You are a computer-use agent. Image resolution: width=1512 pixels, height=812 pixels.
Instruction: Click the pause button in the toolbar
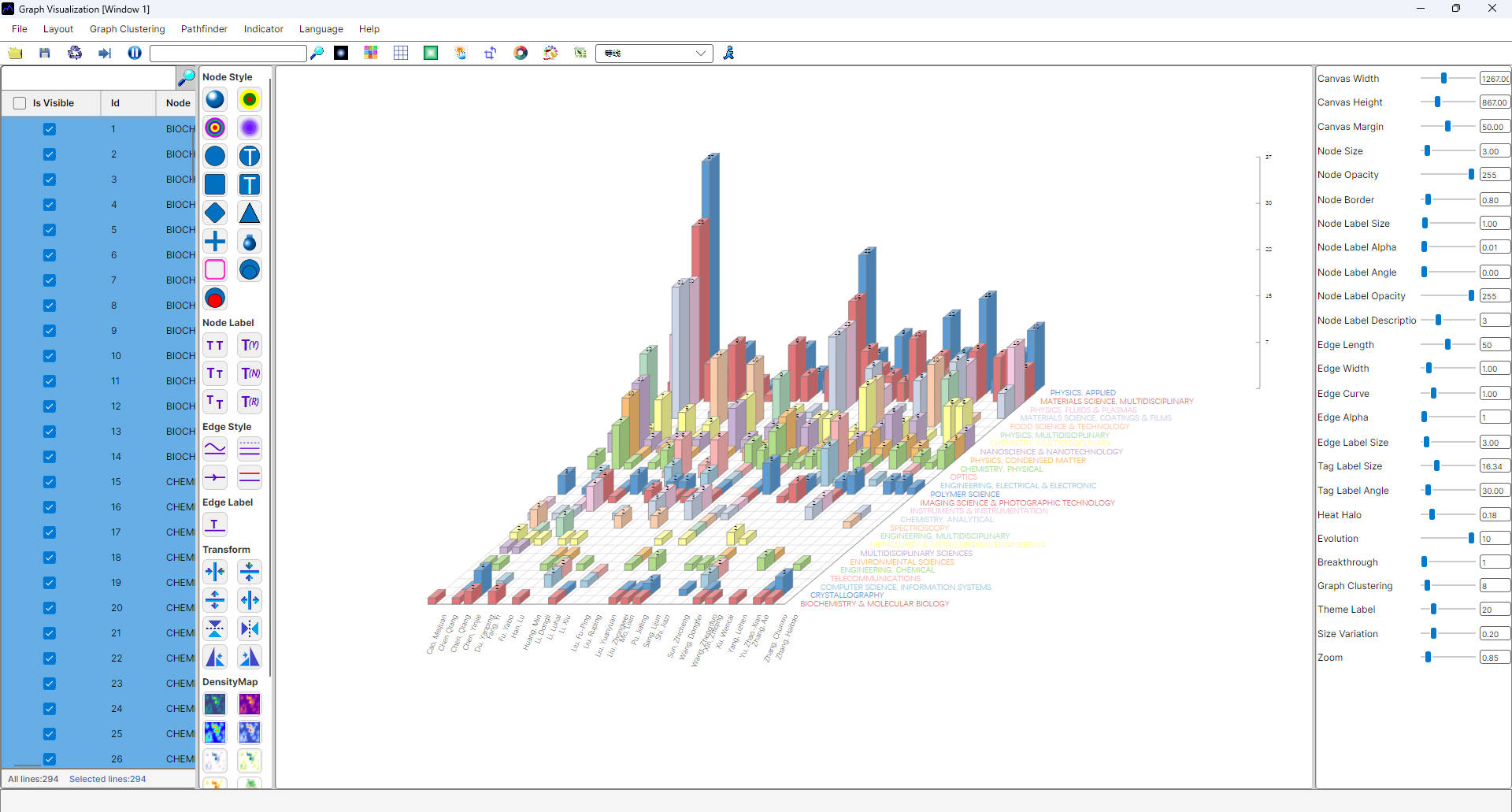(135, 53)
